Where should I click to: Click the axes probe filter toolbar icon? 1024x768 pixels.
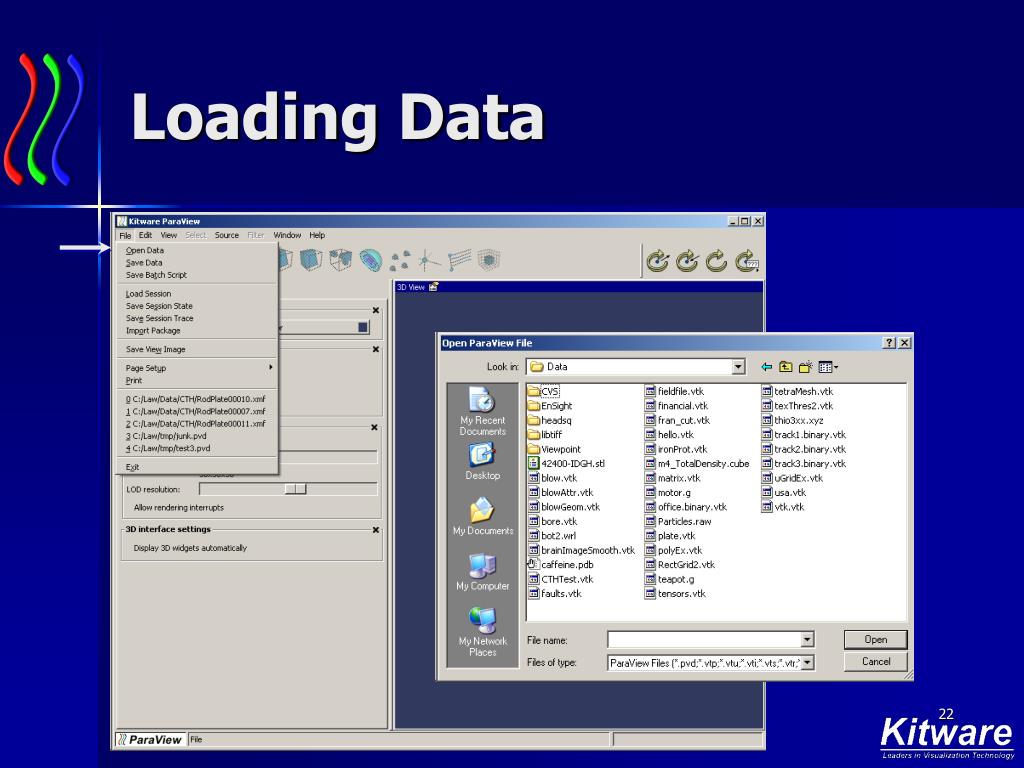tap(429, 260)
